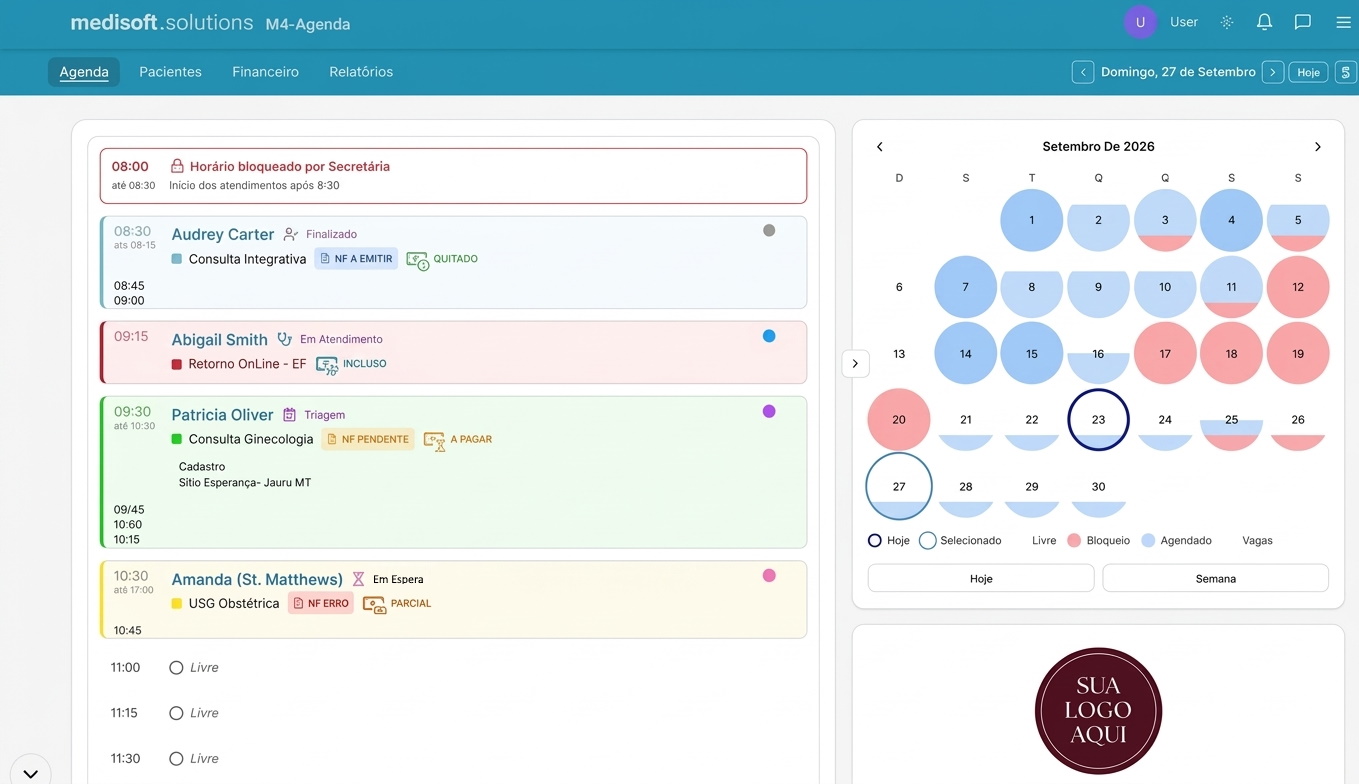Select September 15 in the calendar
This screenshot has height=784, width=1359.
pos(1032,353)
